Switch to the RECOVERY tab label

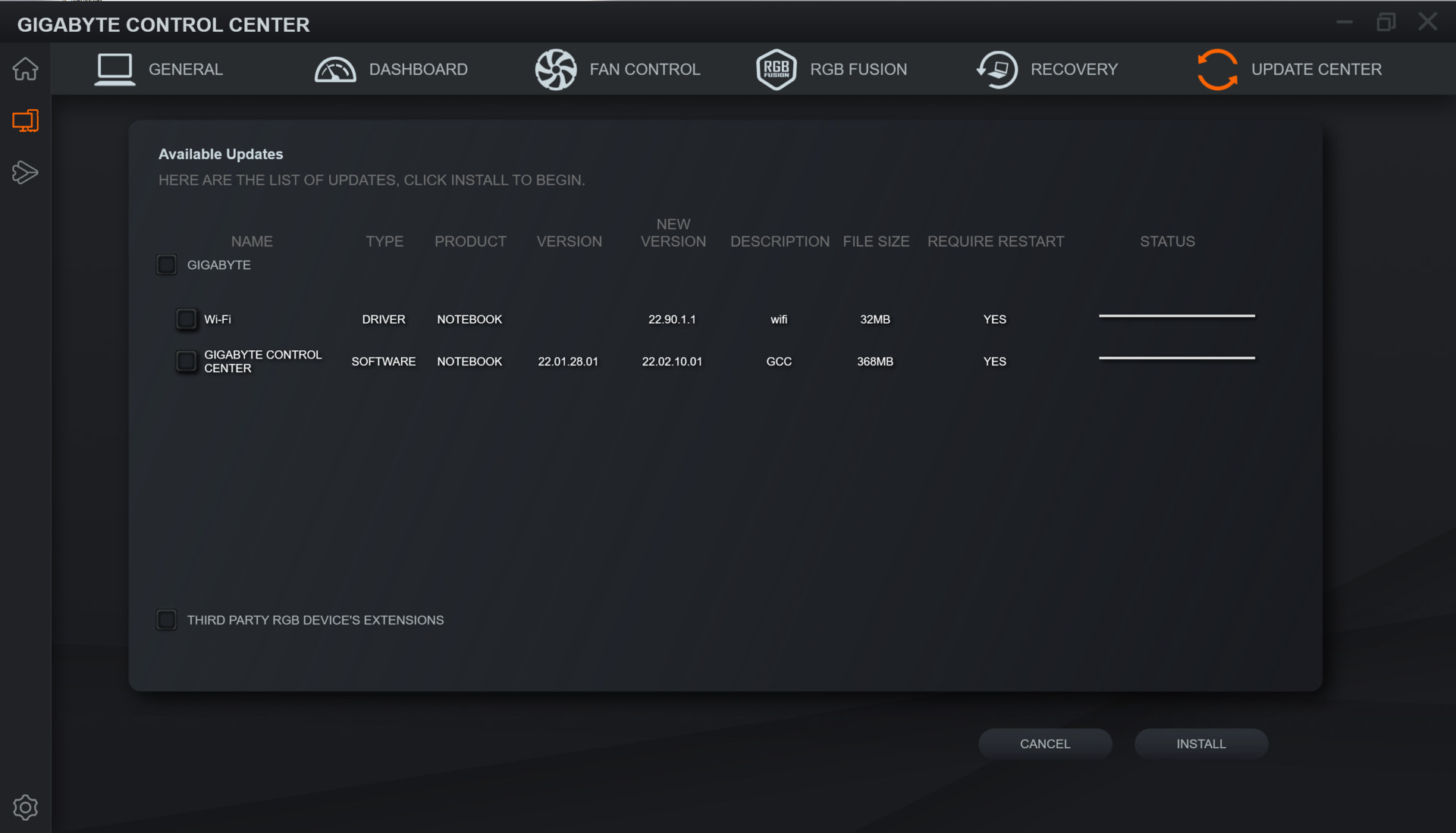[1074, 69]
